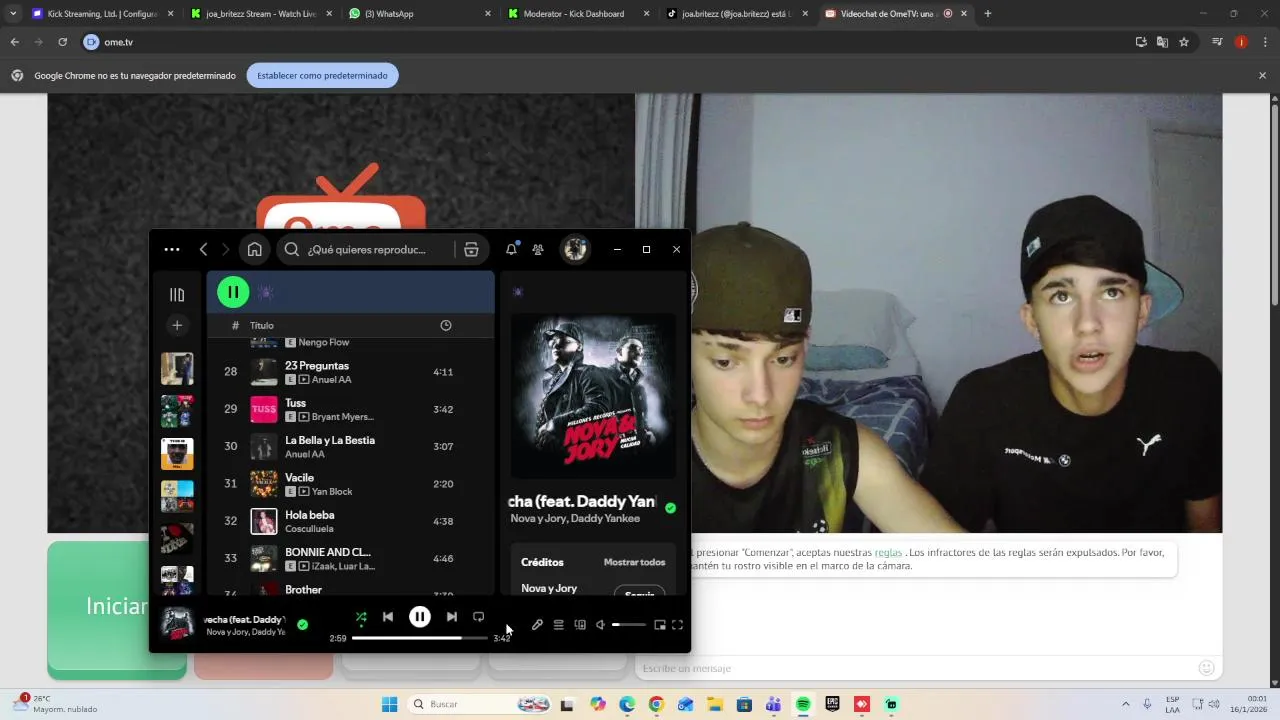The image size is (1280, 720).
Task: Seek on Spotify song progress bar
Action: [x=420, y=638]
